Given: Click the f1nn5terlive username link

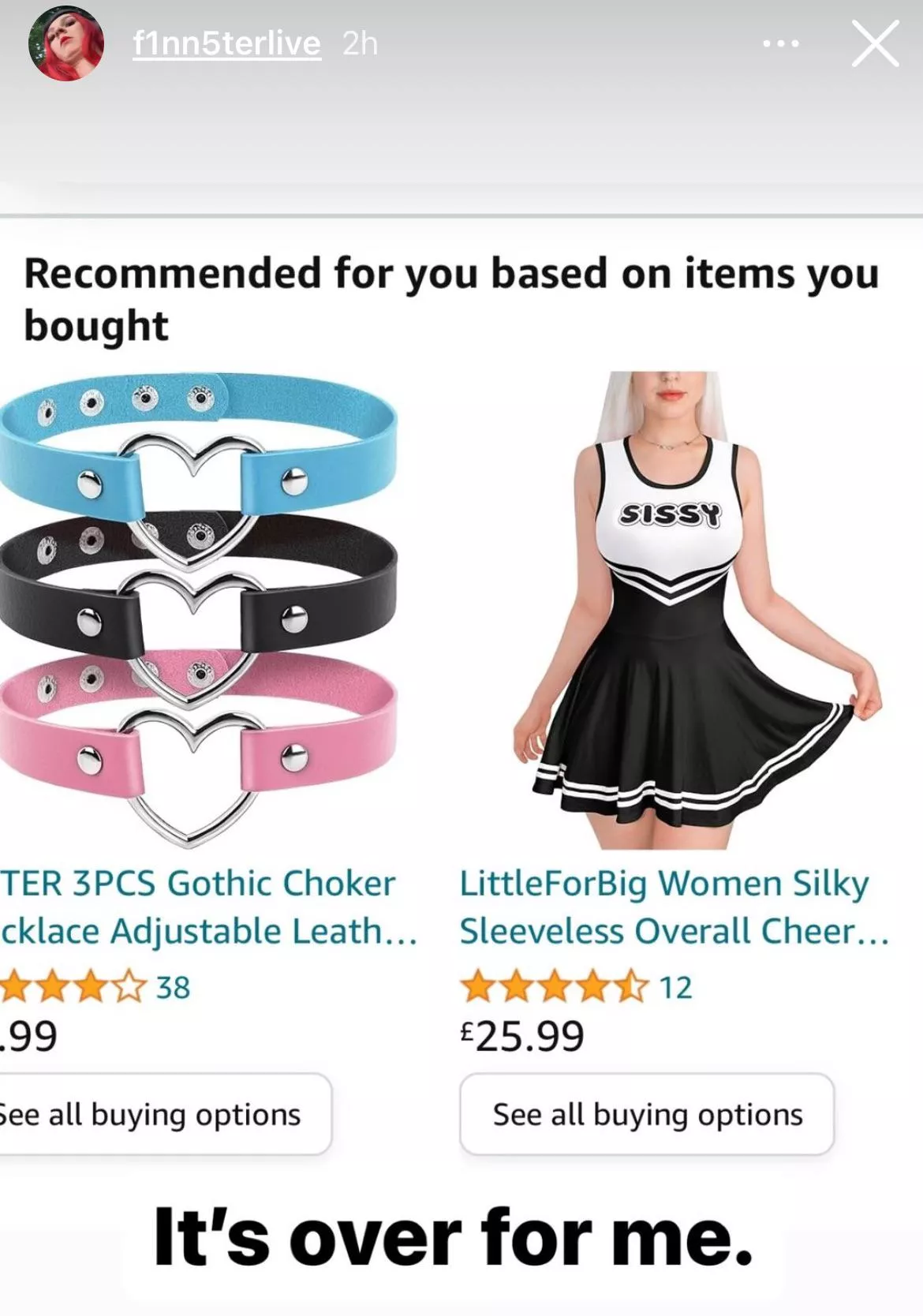Looking at the screenshot, I should point(227,44).
